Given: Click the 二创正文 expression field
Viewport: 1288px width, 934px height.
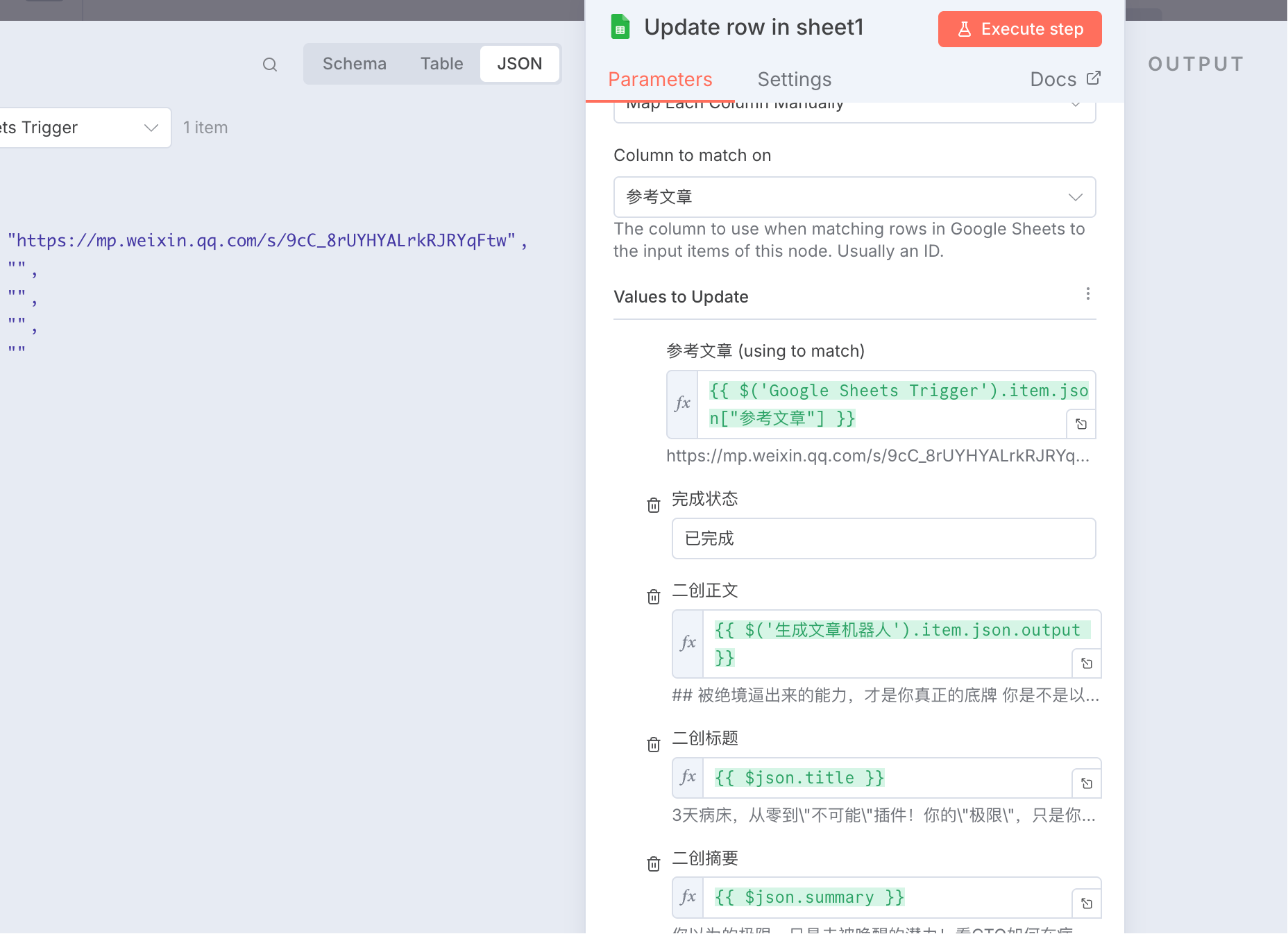Looking at the screenshot, I should [888, 644].
